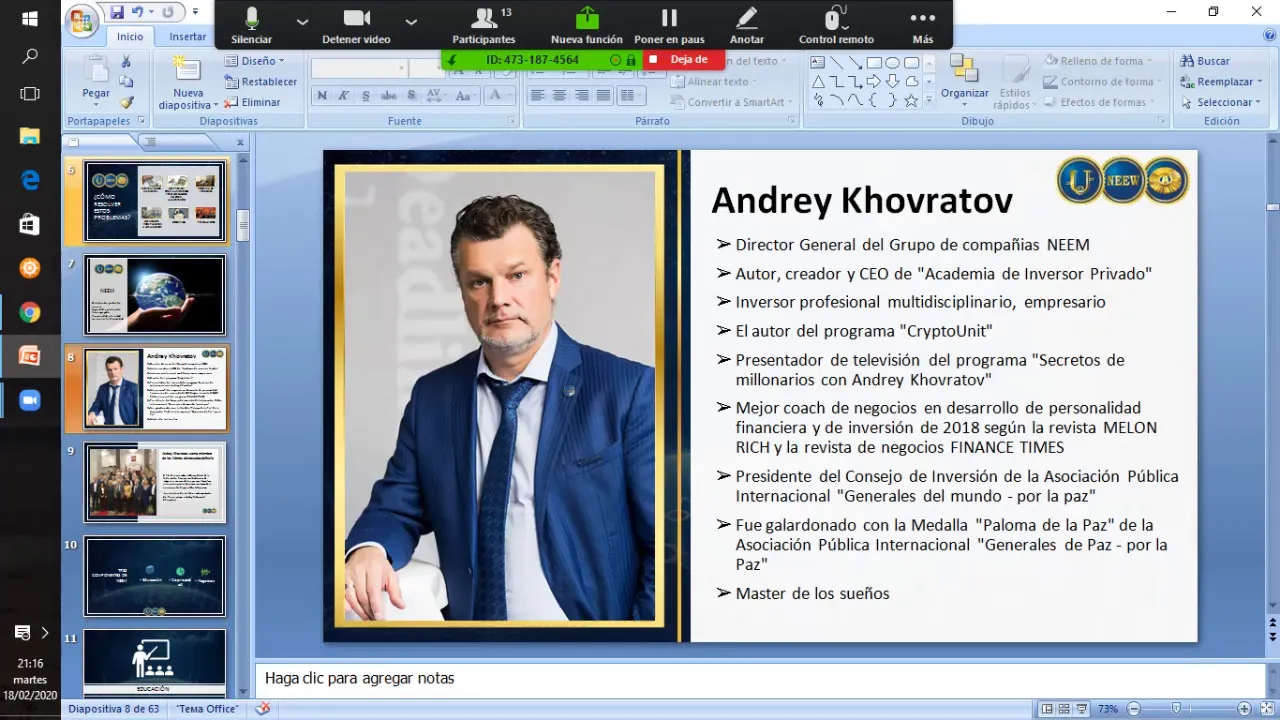Click the notes field 'Haga clic para agregar notas'
Image resolution: width=1280 pixels, height=720 pixels.
[x=758, y=678]
